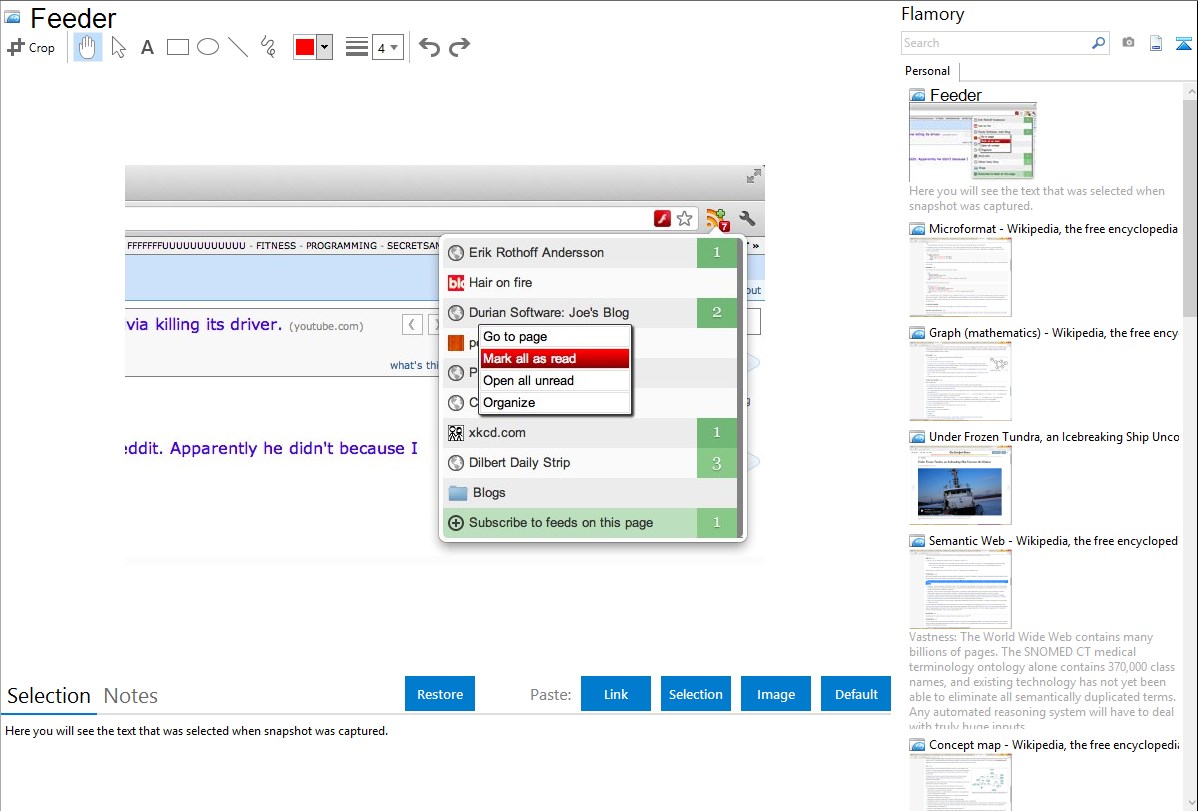1198x811 pixels.
Task: Click the search magnifier icon
Action: [x=1099, y=43]
